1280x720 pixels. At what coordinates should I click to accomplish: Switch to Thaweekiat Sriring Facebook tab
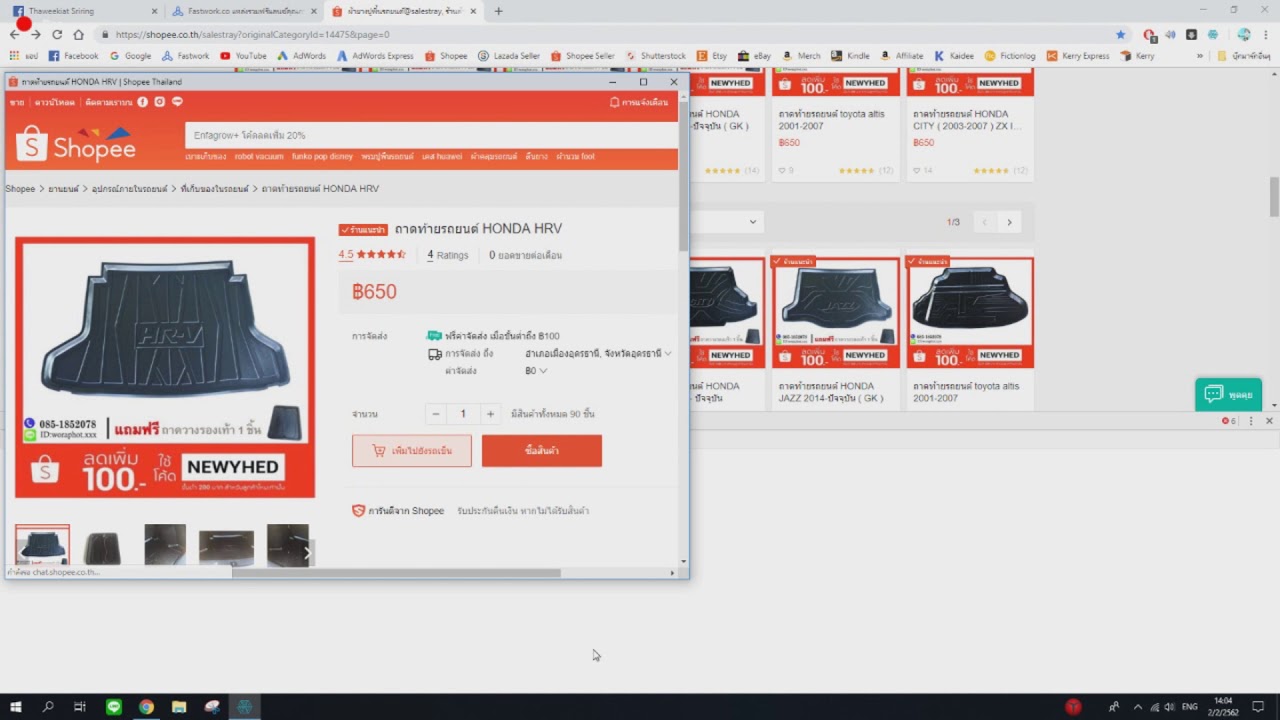click(x=85, y=11)
